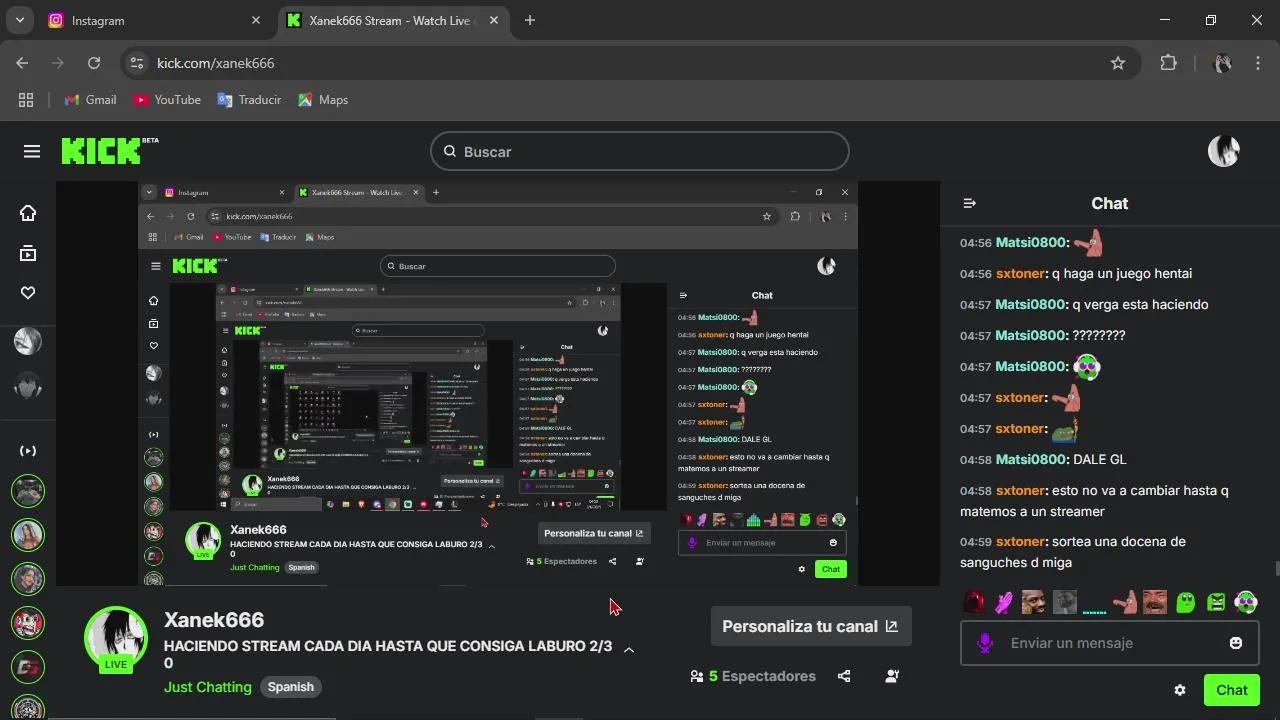Click the Personaliza tu canal button
Image resolution: width=1280 pixels, height=720 pixels.
(811, 626)
